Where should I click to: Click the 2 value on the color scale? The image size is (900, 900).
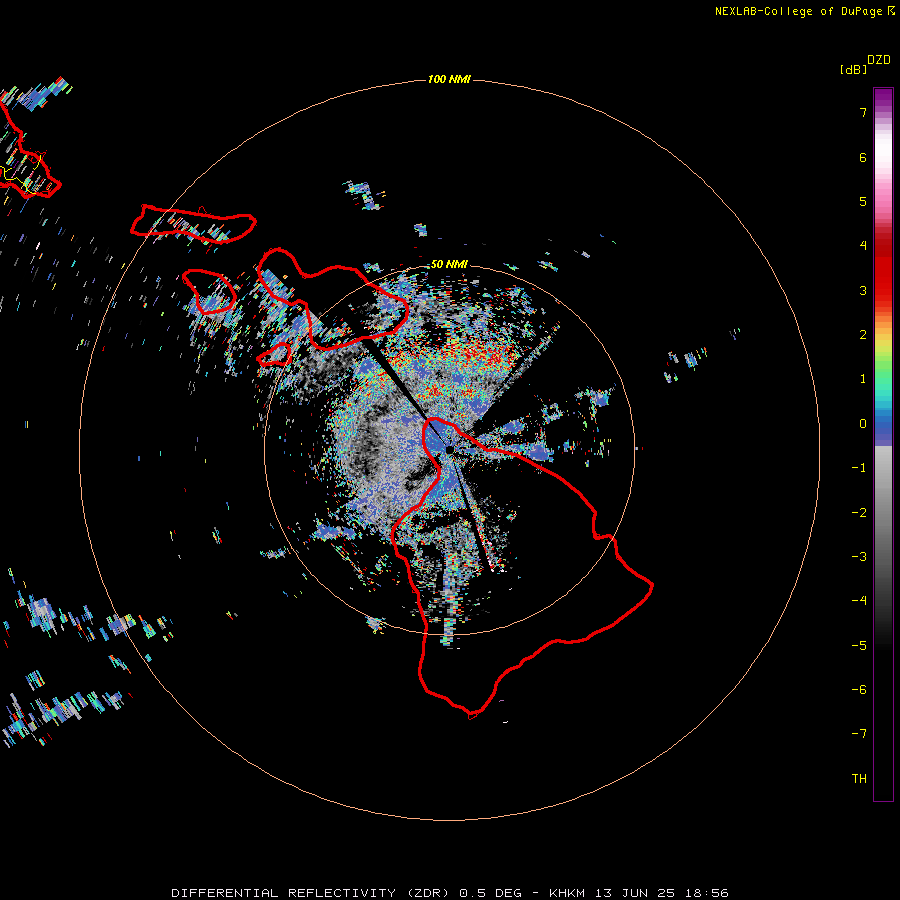pos(863,335)
